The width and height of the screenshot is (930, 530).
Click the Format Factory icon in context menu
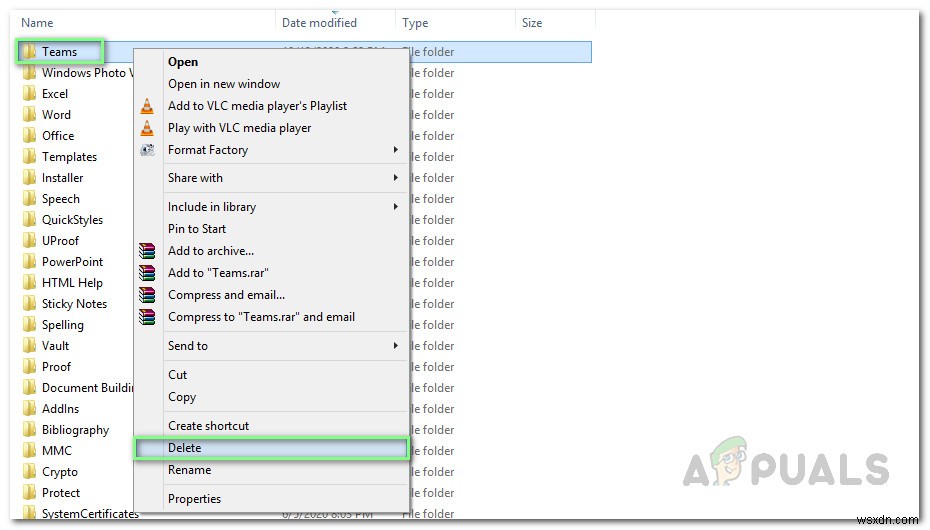(x=147, y=150)
